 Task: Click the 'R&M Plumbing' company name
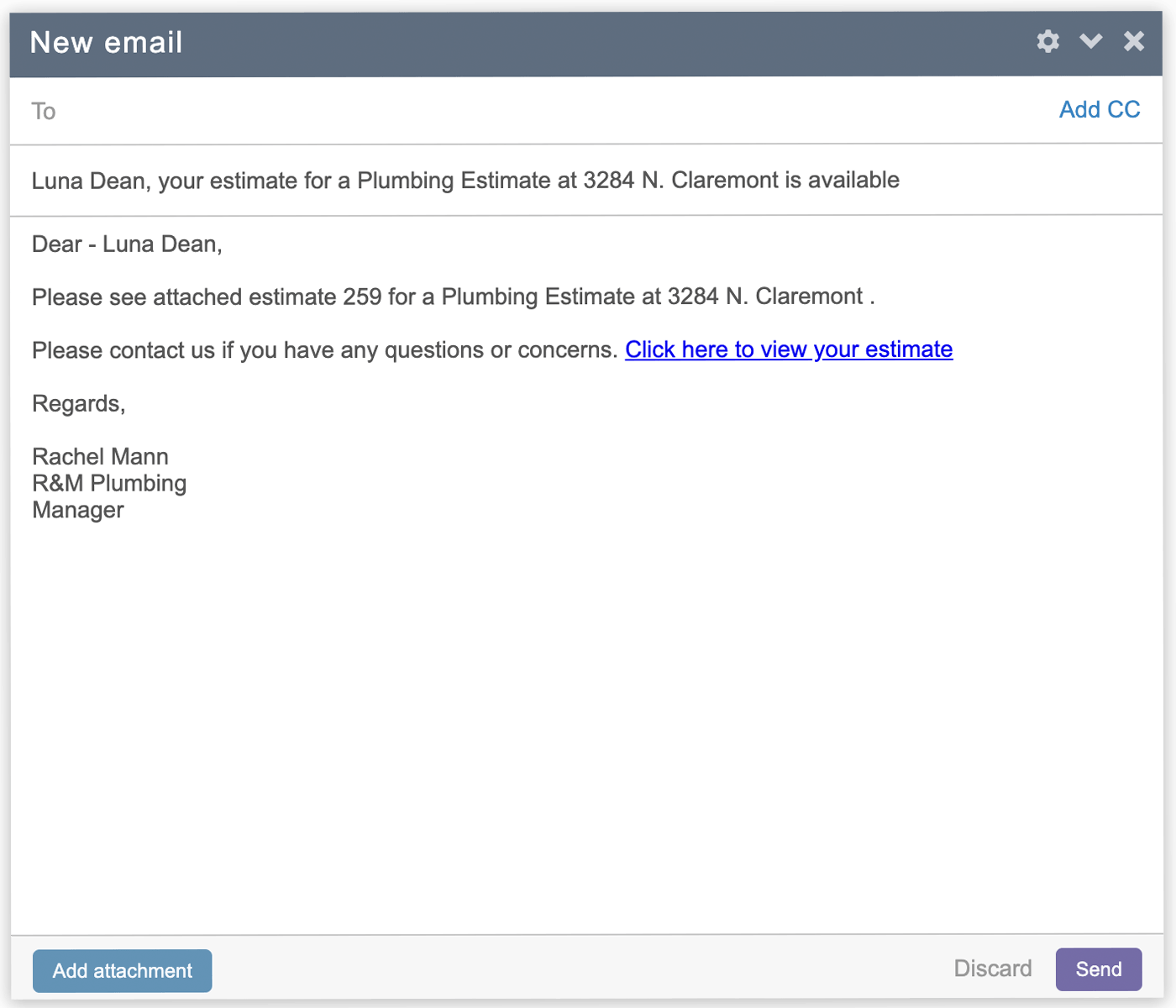108,483
